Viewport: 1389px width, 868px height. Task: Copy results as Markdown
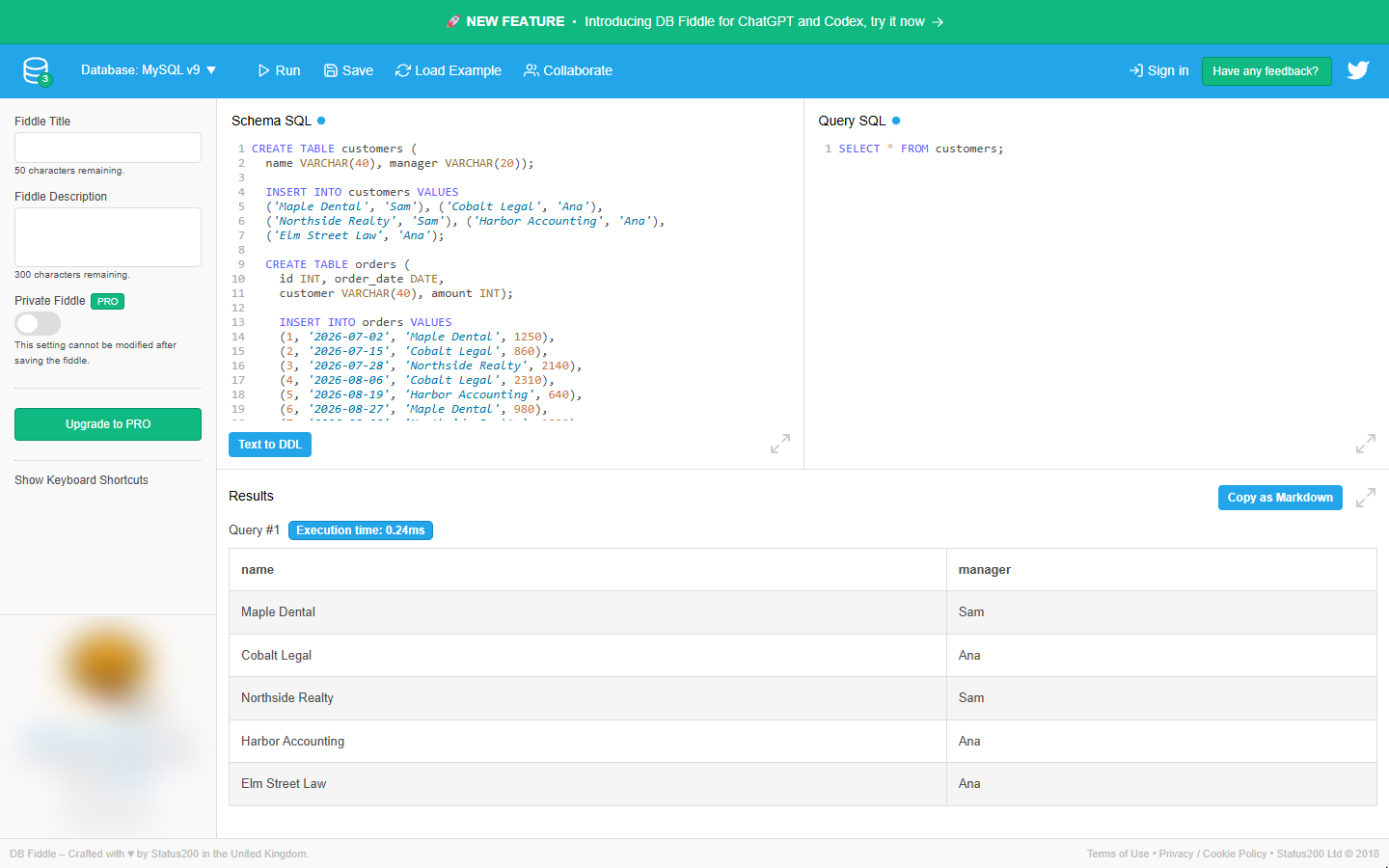(x=1280, y=498)
